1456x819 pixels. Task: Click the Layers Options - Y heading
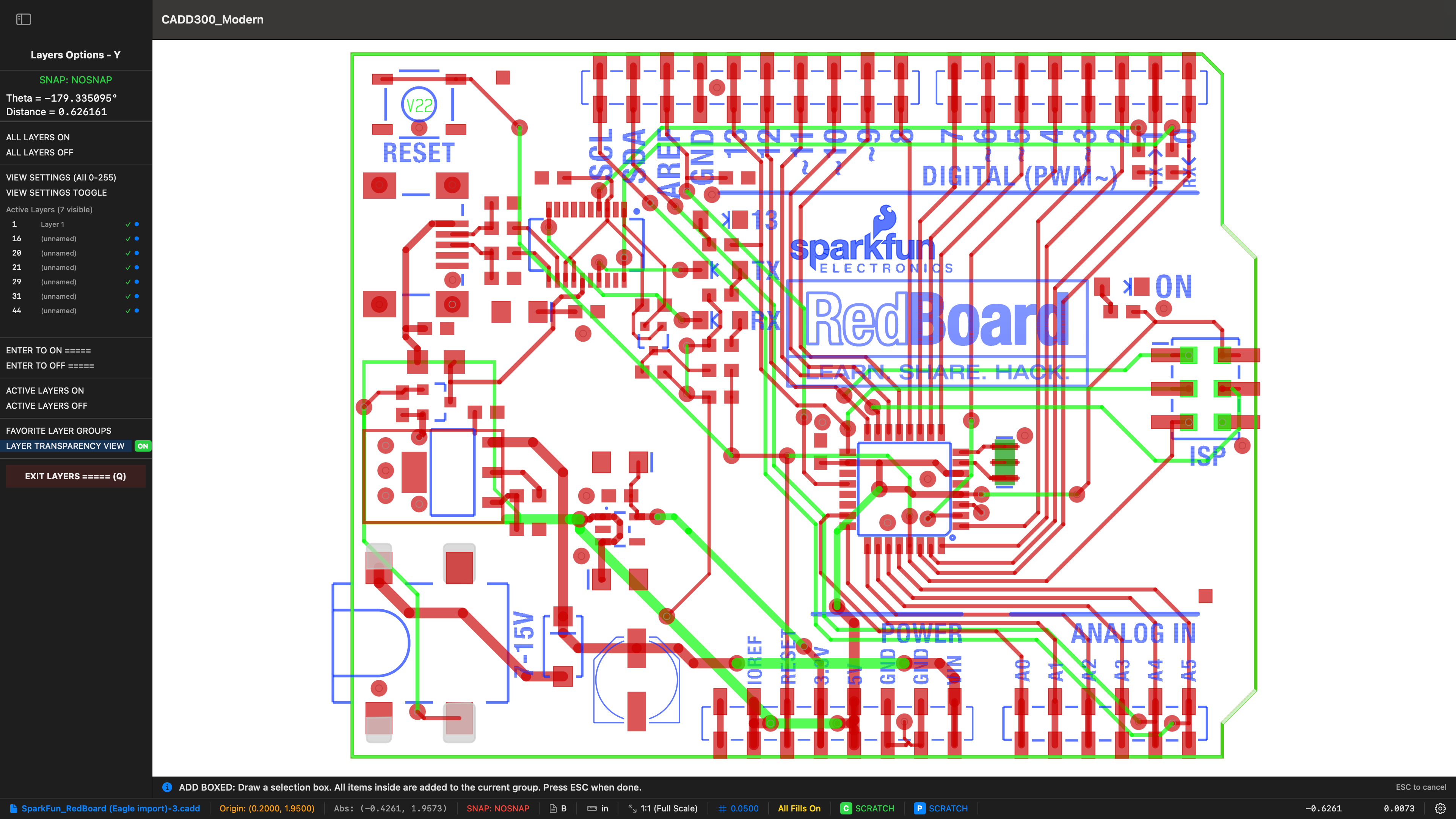point(76,55)
